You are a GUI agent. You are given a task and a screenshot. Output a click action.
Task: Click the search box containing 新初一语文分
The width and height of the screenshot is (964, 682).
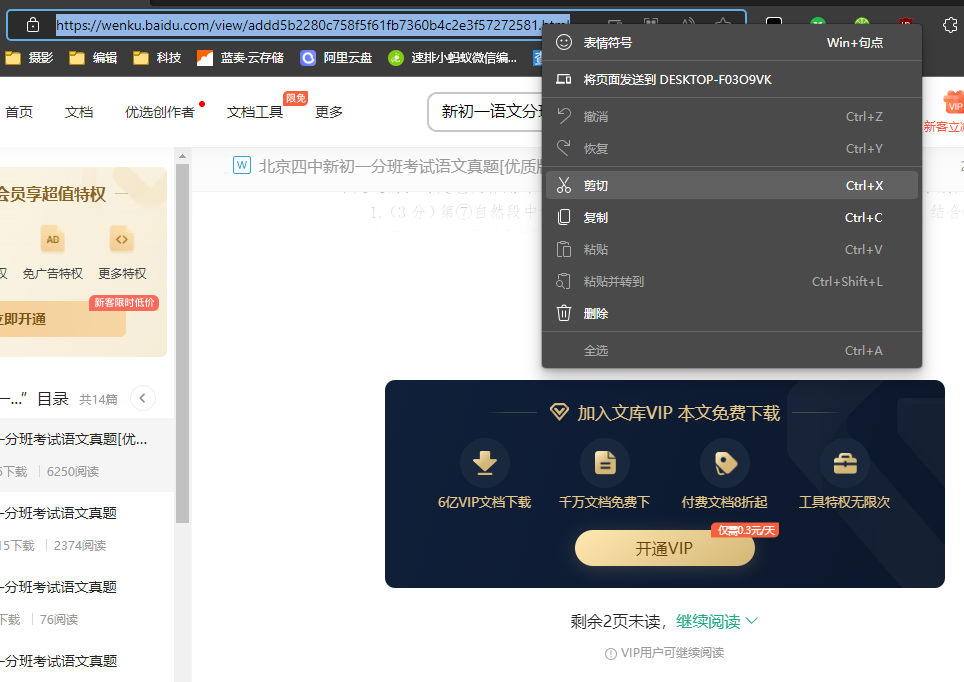(486, 111)
